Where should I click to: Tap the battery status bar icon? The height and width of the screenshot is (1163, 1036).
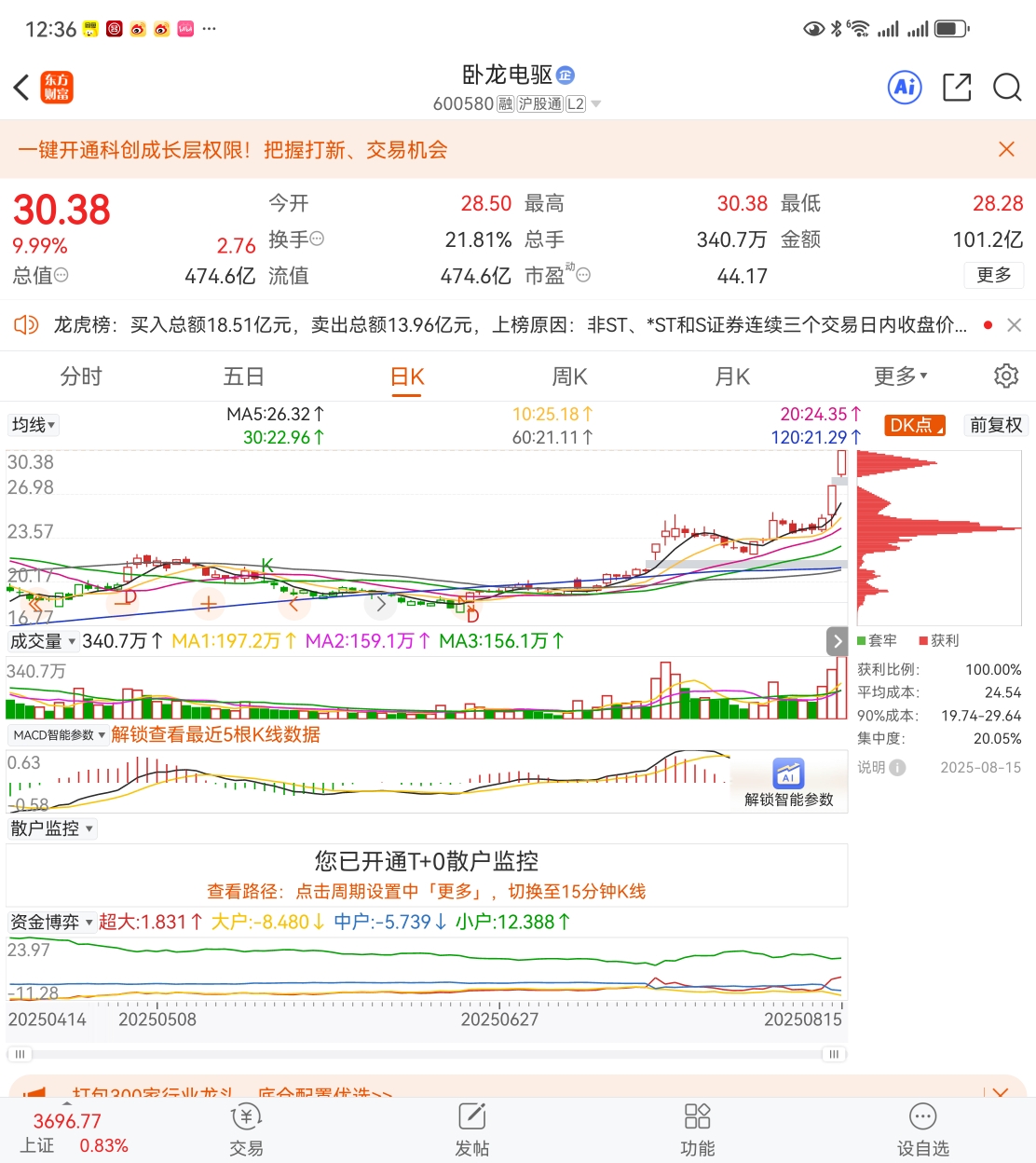(951, 29)
